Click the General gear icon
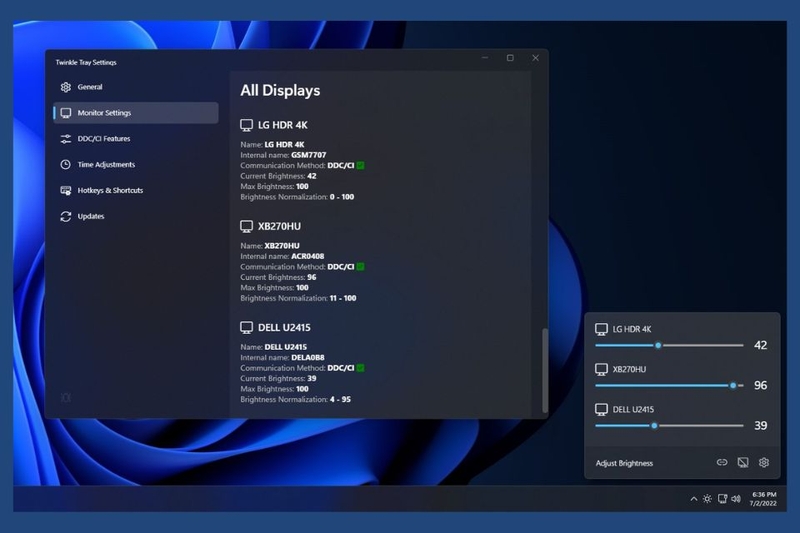The width and height of the screenshot is (800, 533). click(x=66, y=87)
